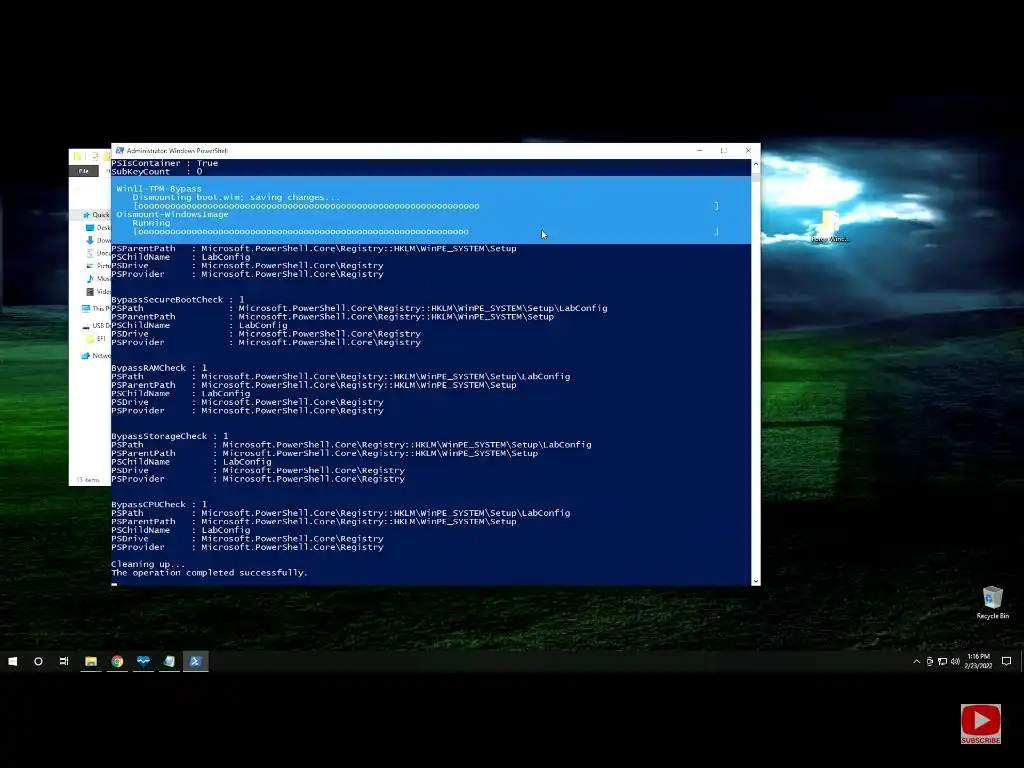
Task: Open the clock showing 1:16 PM
Action: click(978, 661)
